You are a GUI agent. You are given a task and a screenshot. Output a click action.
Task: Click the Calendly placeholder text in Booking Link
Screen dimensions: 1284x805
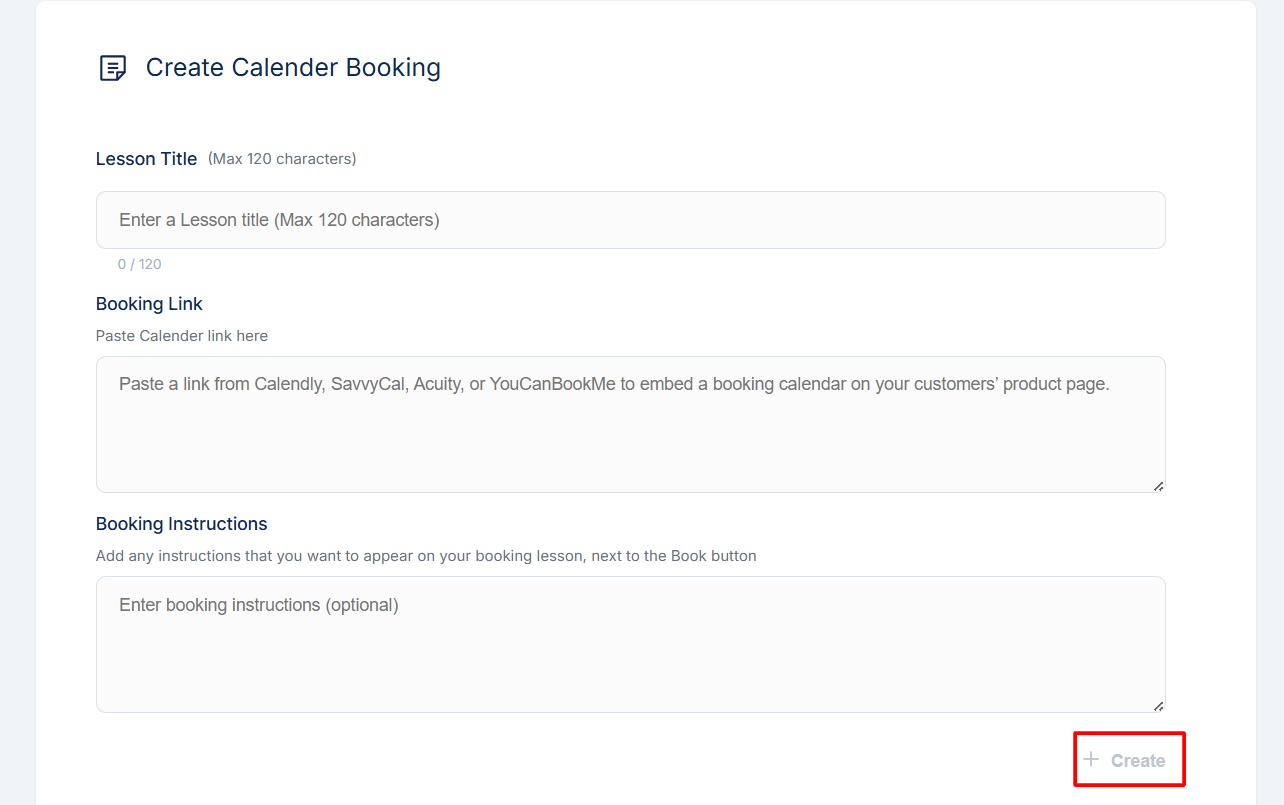pos(614,384)
